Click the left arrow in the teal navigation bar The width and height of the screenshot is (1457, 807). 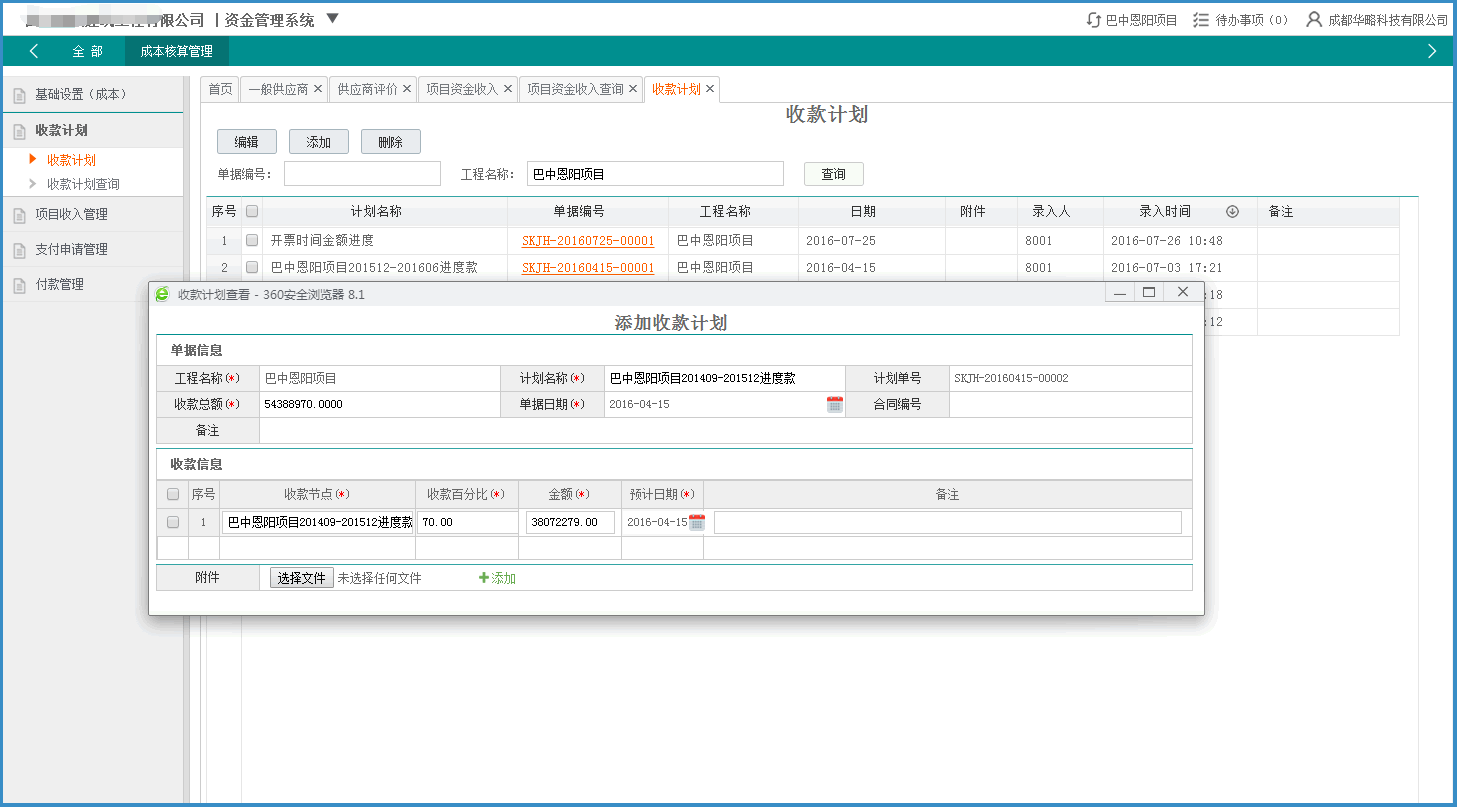pos(34,51)
